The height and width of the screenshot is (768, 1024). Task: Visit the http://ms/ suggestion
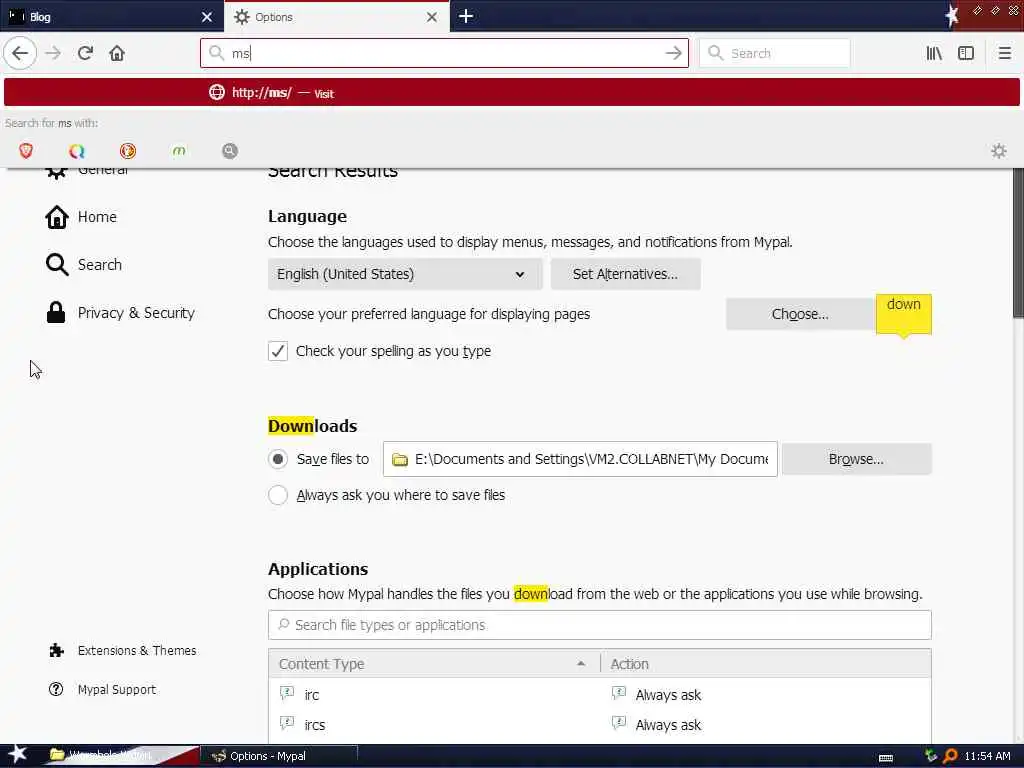click(511, 92)
